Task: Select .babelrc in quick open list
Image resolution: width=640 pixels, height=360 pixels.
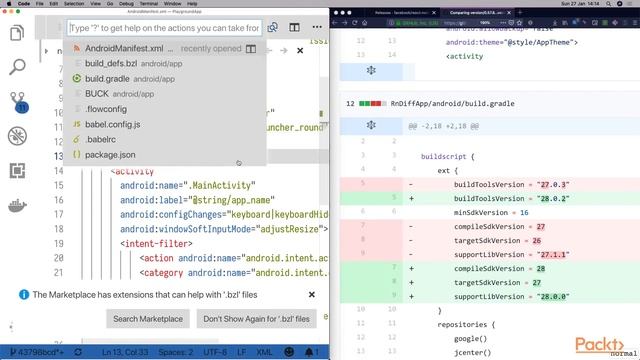Action: pos(165,140)
